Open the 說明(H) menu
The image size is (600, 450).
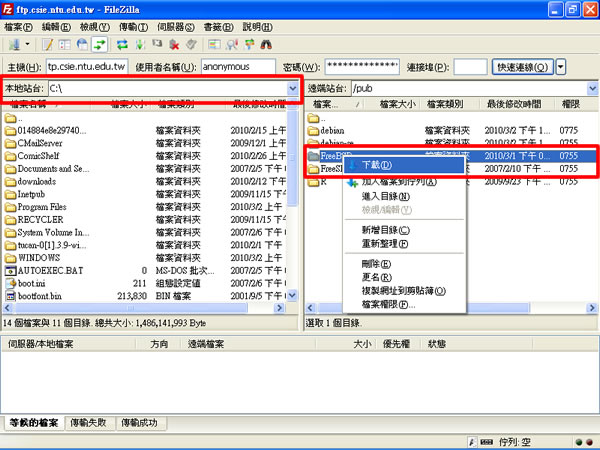tap(258, 27)
